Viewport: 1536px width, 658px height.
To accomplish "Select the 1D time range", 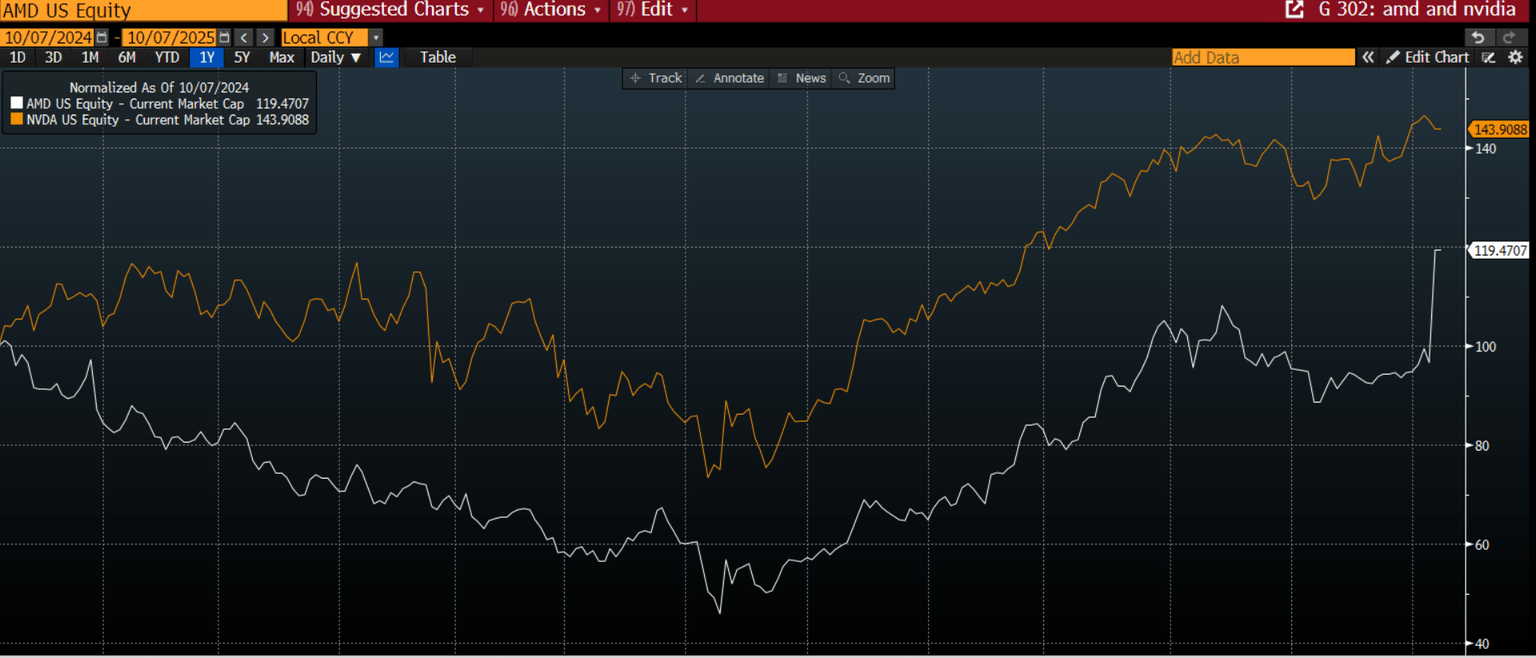I will pos(17,57).
